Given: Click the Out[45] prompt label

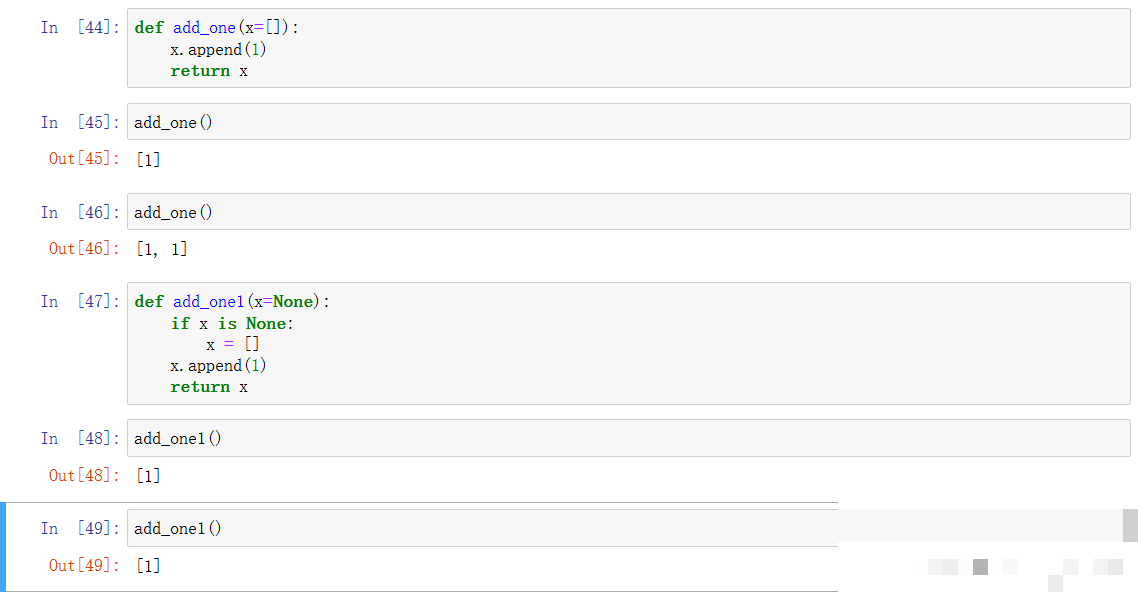Looking at the screenshot, I should click(84, 158).
